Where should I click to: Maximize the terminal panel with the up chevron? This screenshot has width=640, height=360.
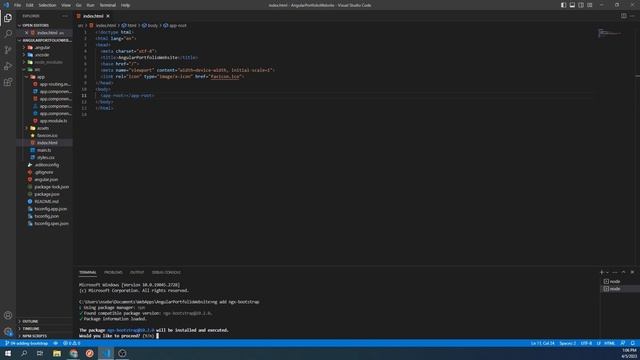coord(623,272)
